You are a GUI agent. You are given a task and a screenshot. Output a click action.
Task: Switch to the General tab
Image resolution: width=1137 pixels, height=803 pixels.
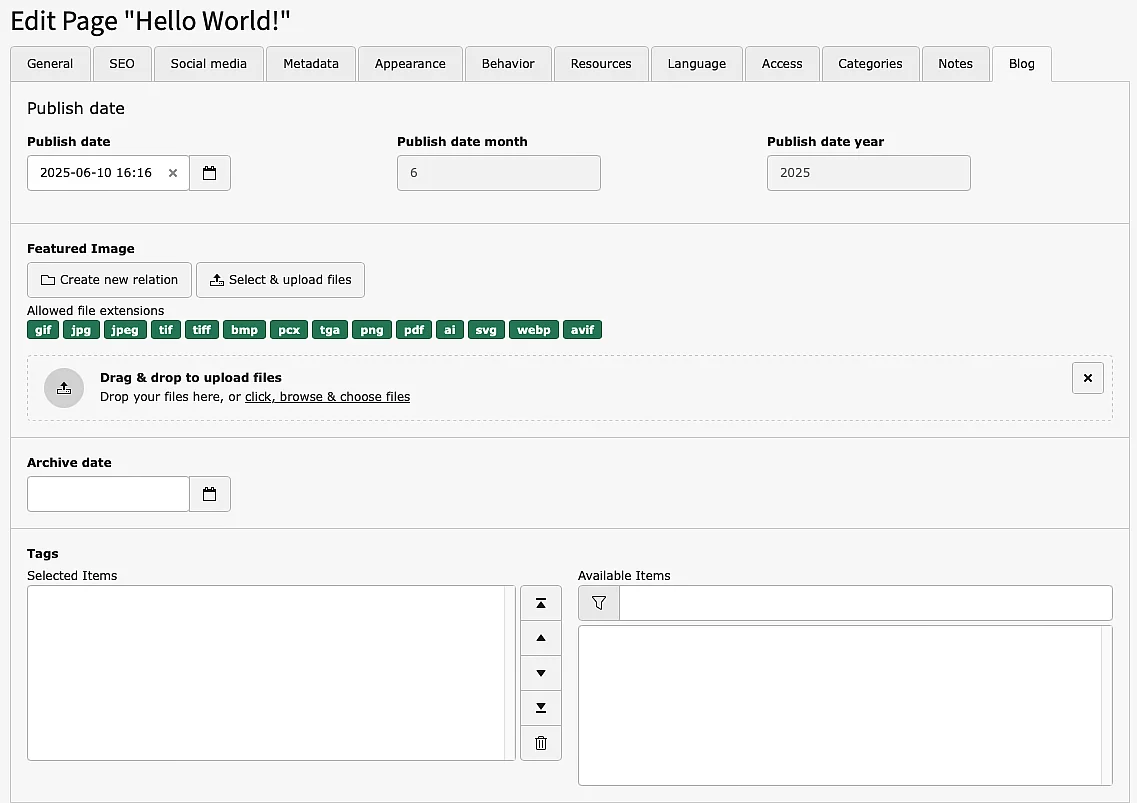(50, 64)
